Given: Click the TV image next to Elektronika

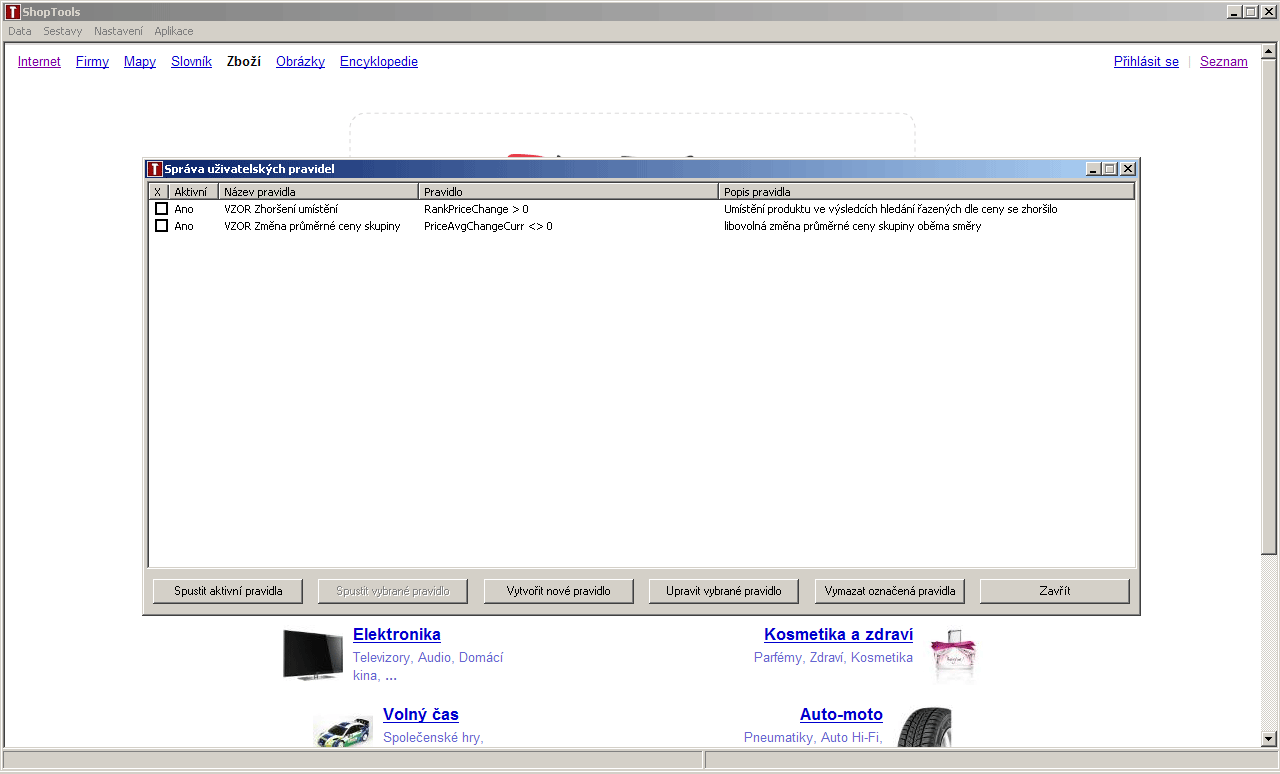Looking at the screenshot, I should pyautogui.click(x=313, y=655).
